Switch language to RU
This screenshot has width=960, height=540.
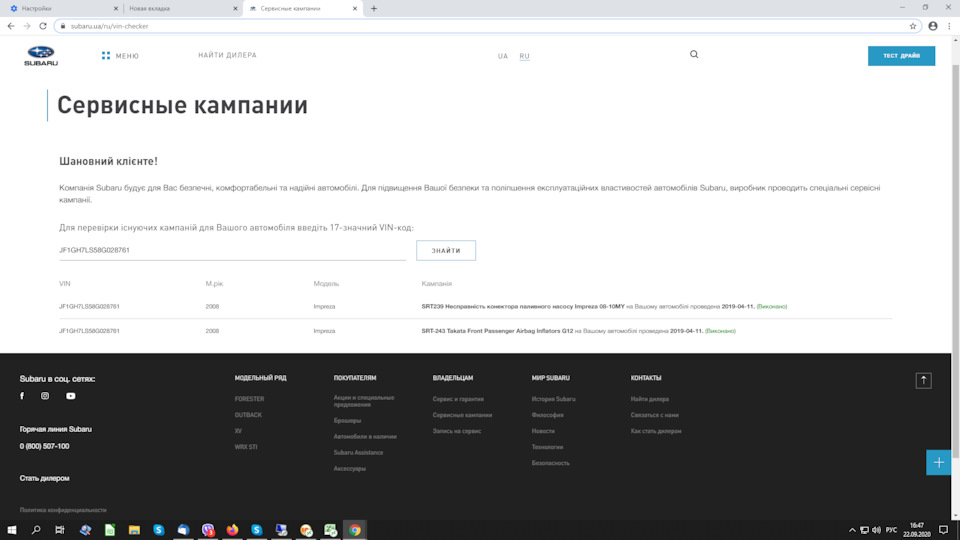524,56
